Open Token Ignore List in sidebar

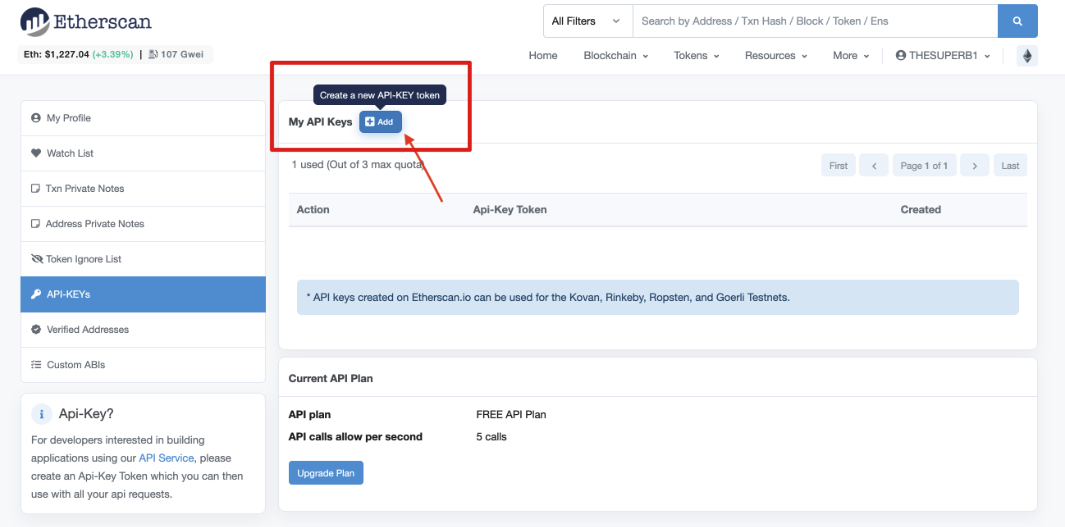point(143,259)
